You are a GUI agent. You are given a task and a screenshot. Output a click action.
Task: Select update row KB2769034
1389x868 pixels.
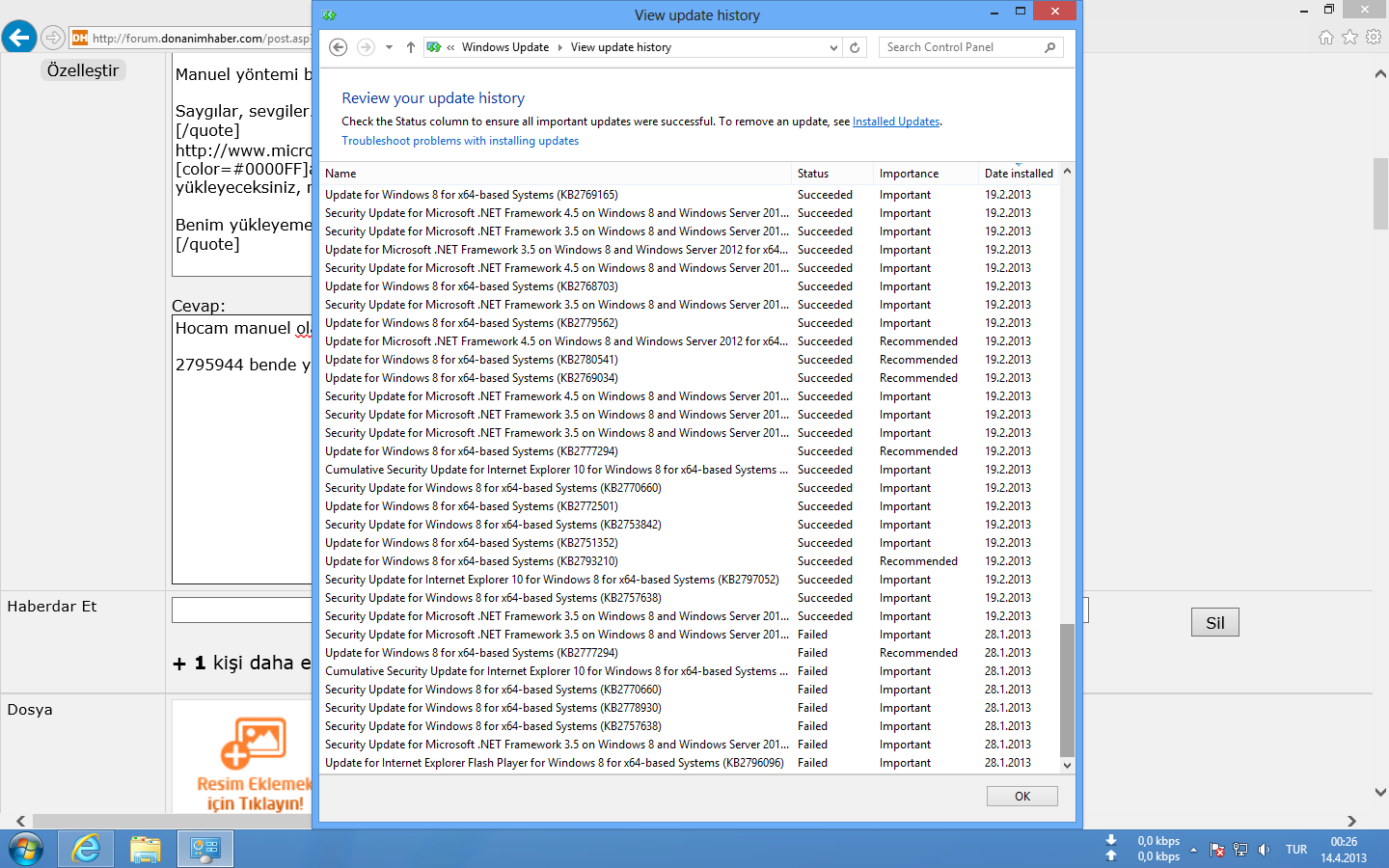tap(690, 378)
